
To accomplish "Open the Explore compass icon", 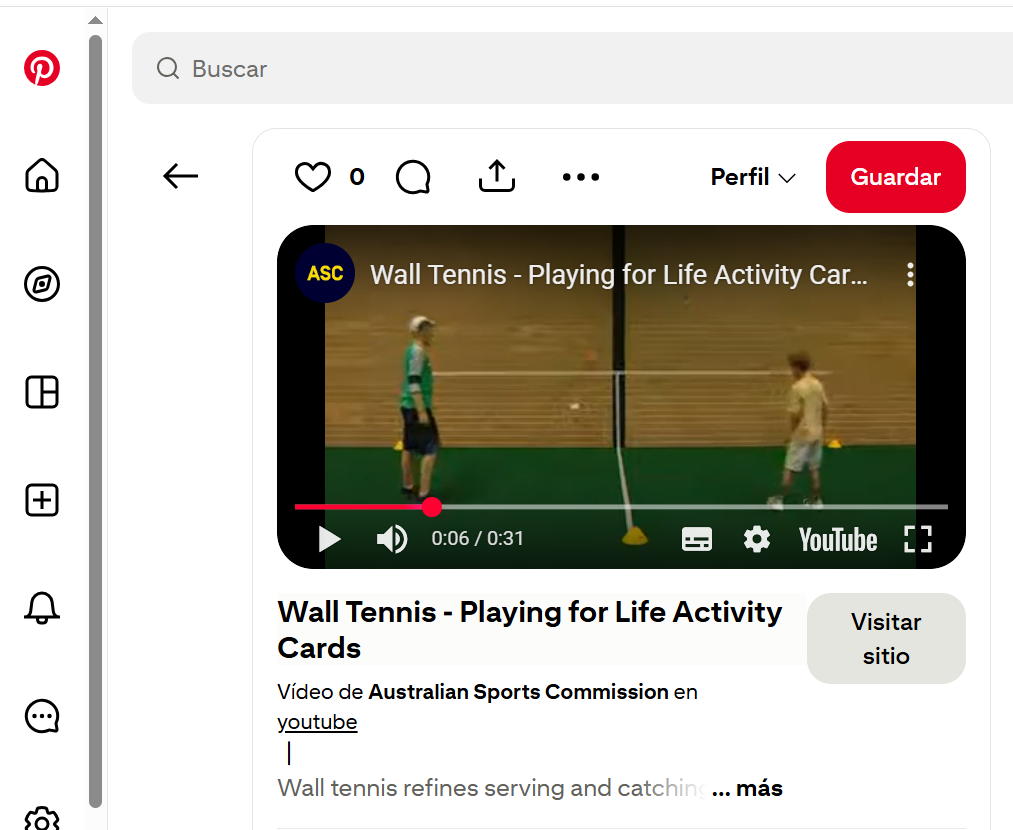I will tap(42, 285).
